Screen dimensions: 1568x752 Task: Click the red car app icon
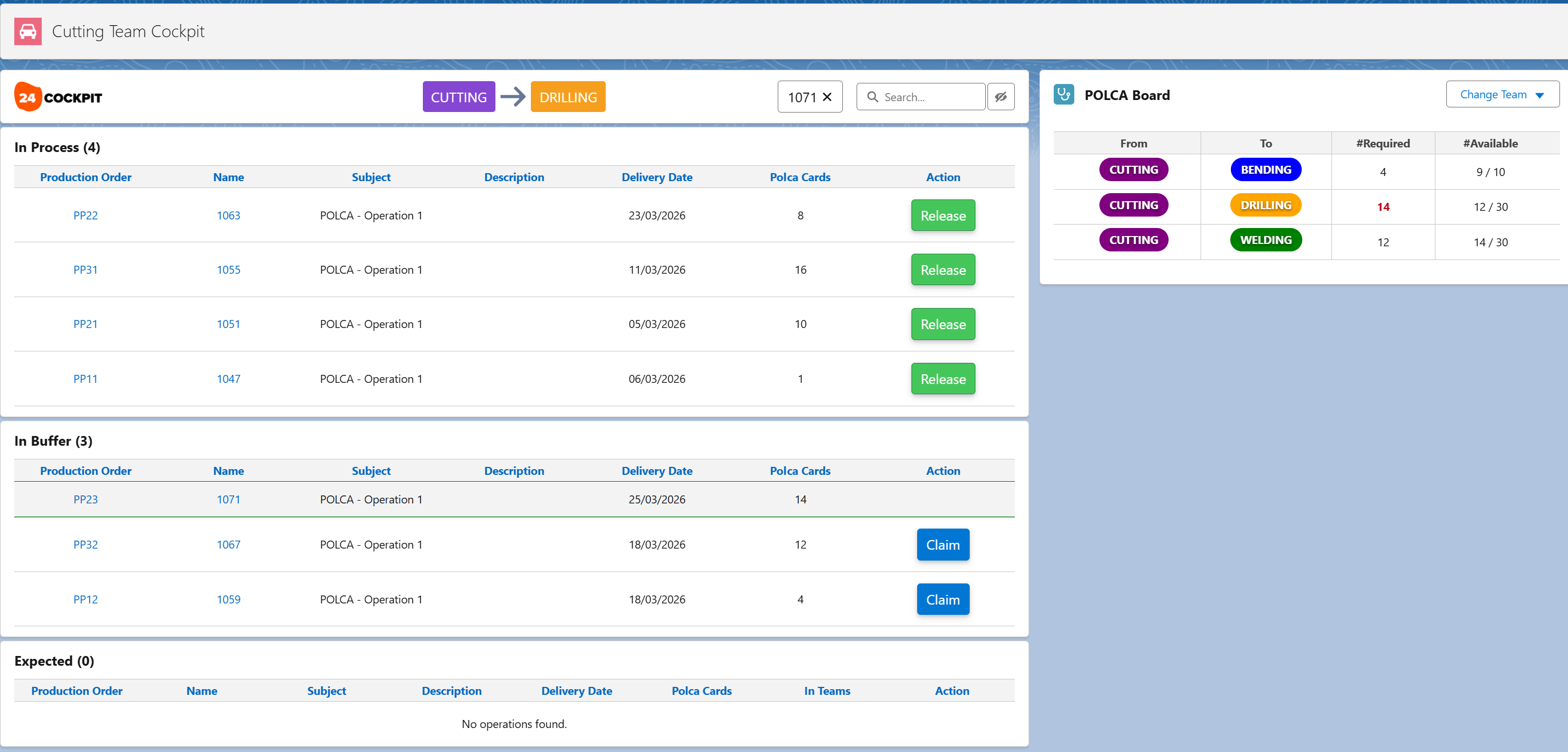pyautogui.click(x=28, y=31)
